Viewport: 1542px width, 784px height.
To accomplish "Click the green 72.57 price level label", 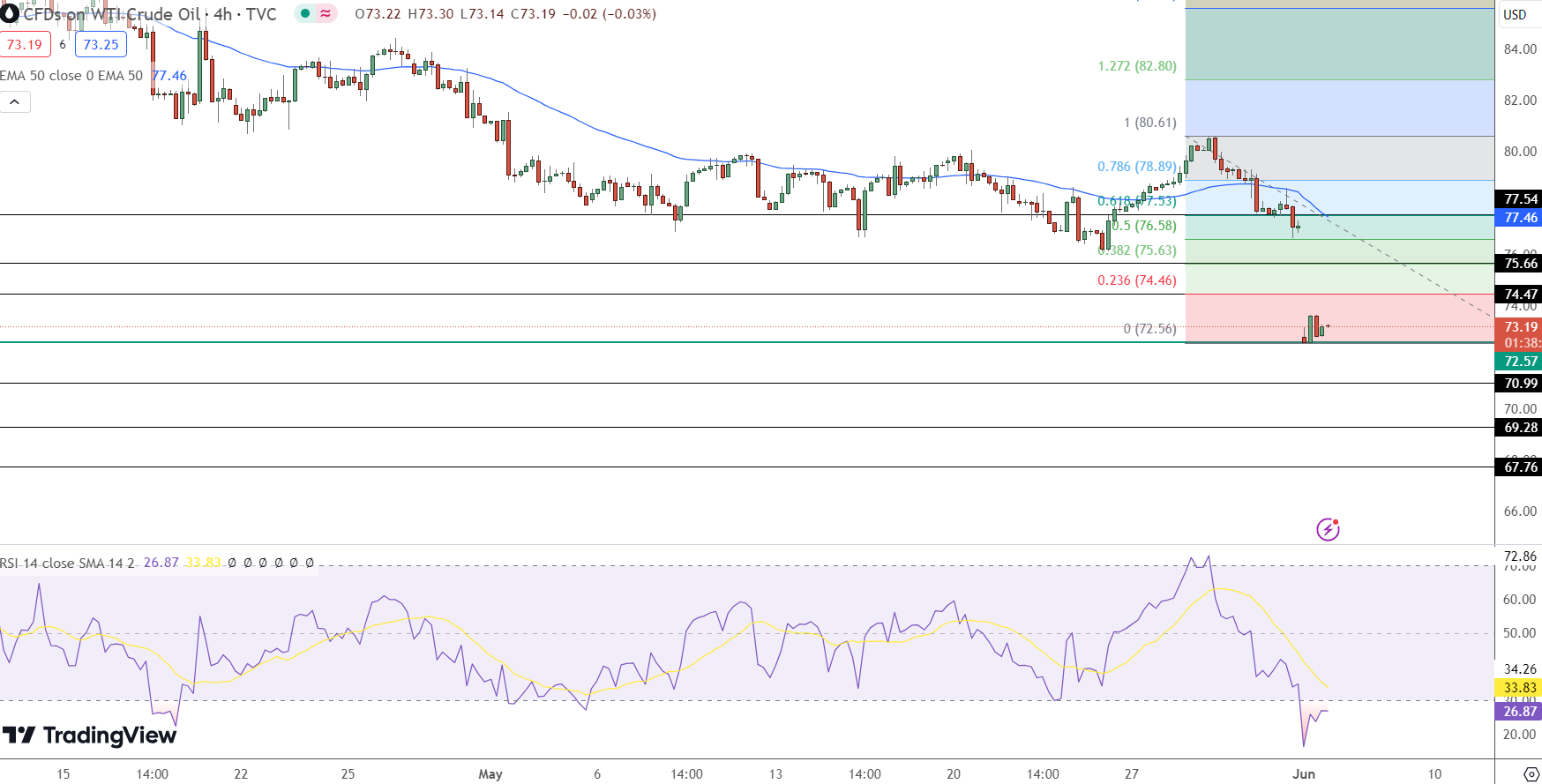I will pos(1520,362).
